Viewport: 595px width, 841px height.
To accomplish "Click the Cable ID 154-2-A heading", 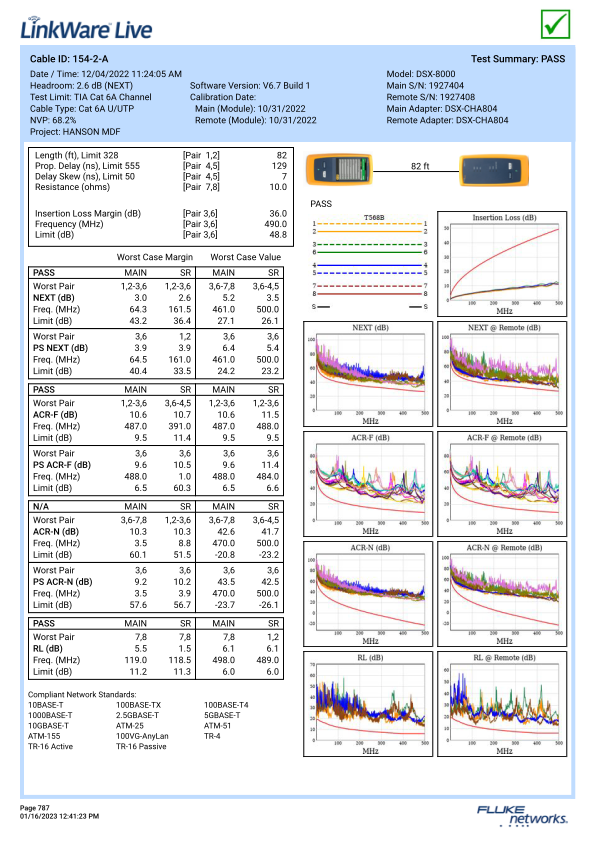I will (69, 59).
